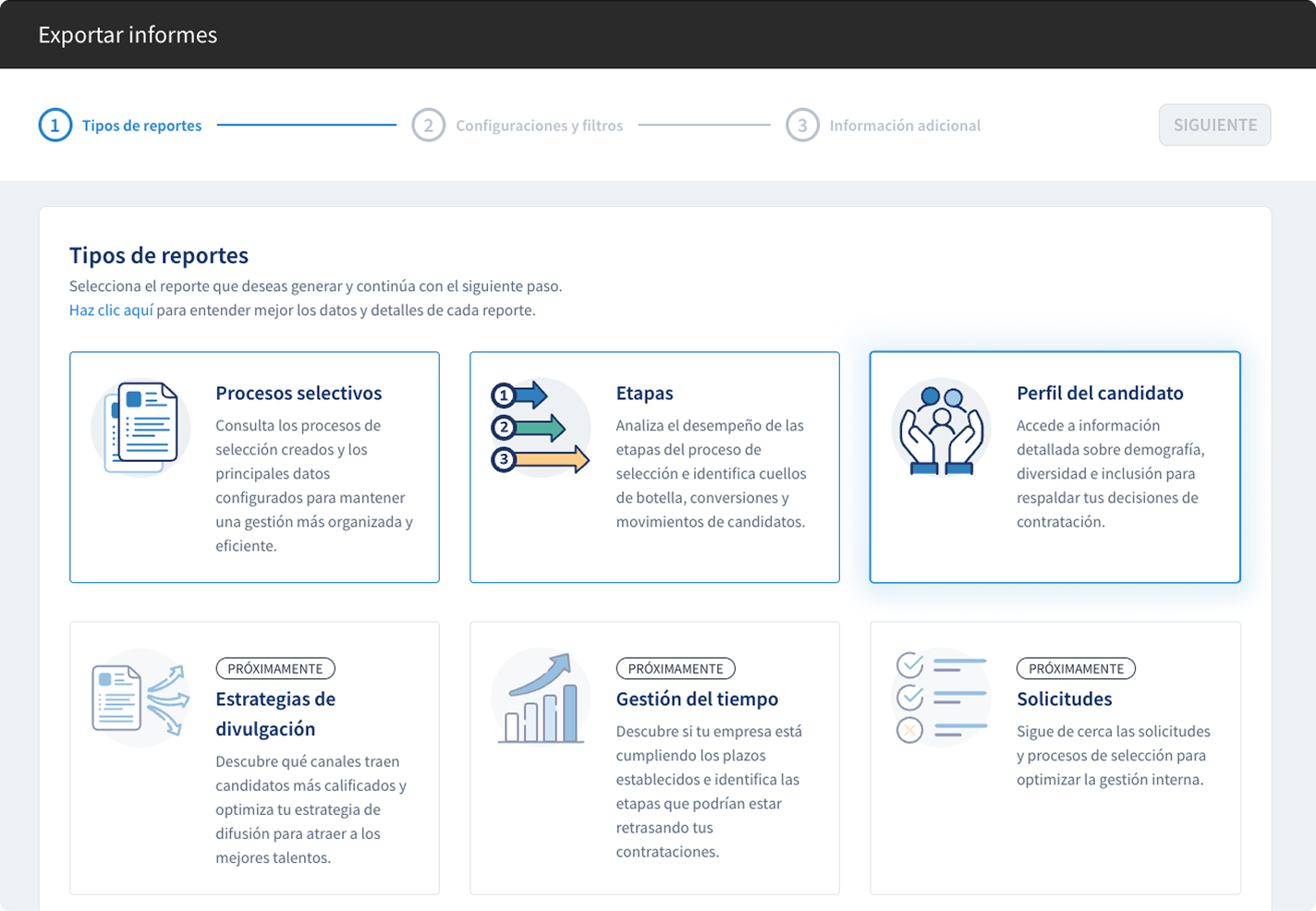Pick the Perfil del candidato report title
This screenshot has width=1316, height=911.
(1100, 393)
